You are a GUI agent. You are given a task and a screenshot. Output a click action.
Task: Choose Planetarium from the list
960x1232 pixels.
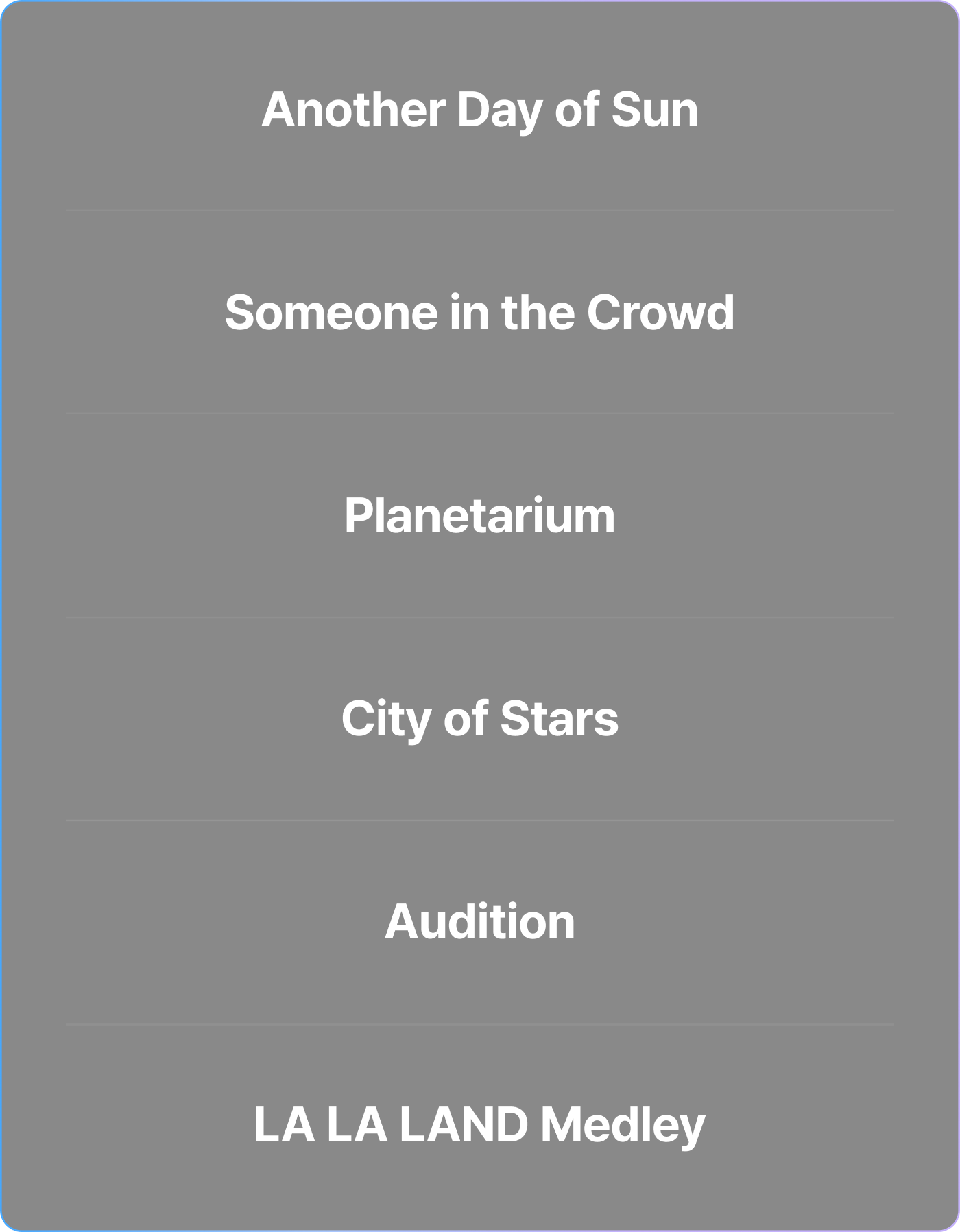480,516
